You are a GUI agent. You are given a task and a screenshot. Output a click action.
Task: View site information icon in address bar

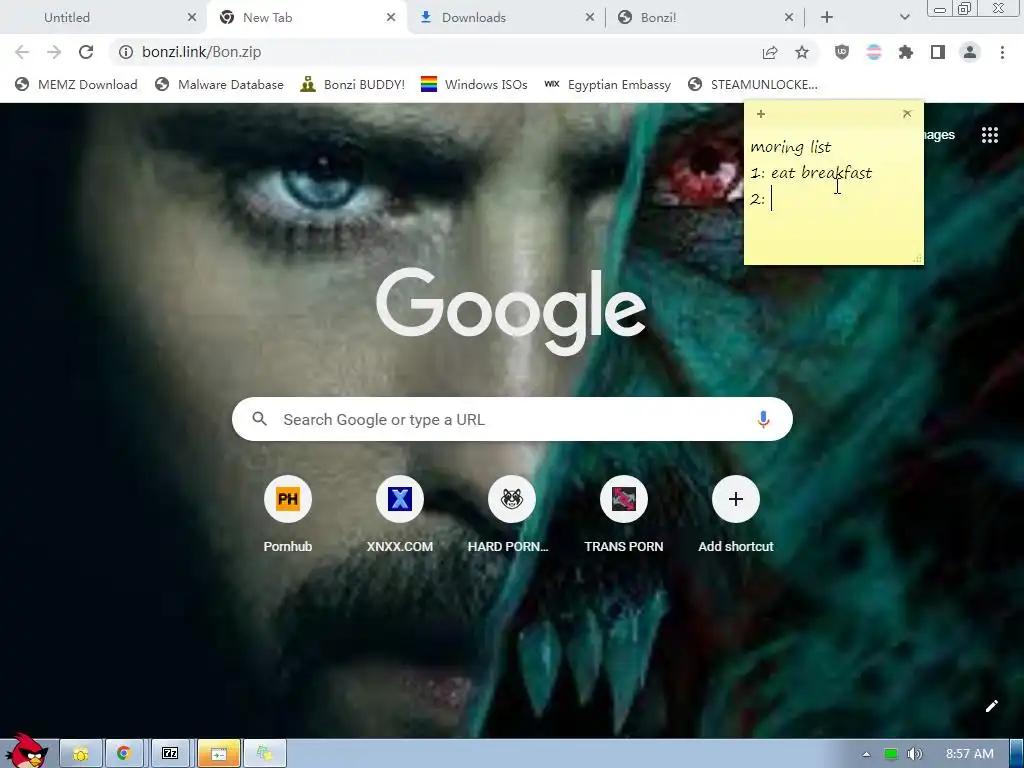coord(126,52)
